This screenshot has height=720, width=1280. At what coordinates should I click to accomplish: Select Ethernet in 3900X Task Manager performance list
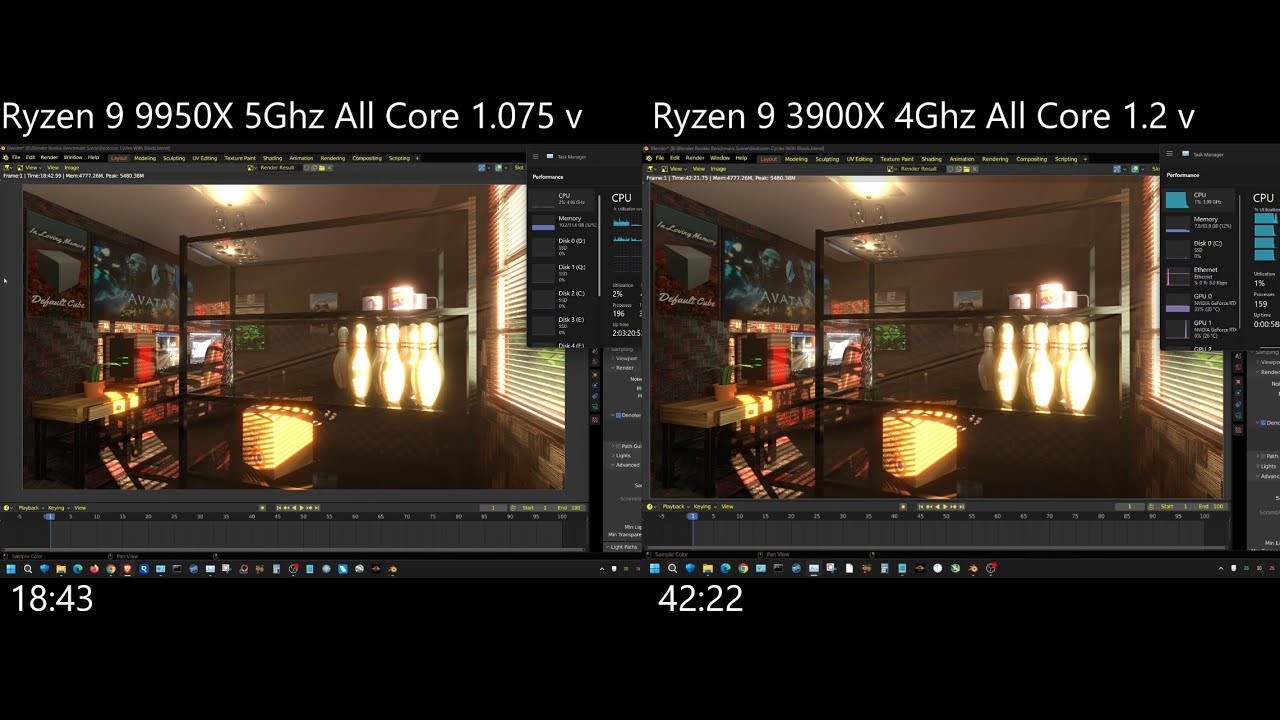1199,276
